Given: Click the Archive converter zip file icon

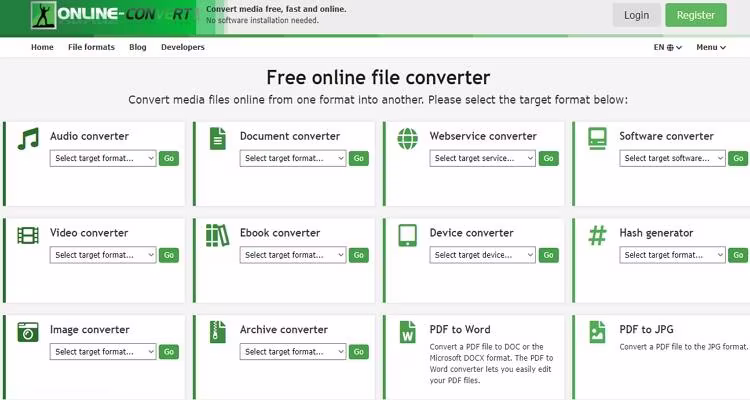Looking at the screenshot, I should click(x=218, y=332).
